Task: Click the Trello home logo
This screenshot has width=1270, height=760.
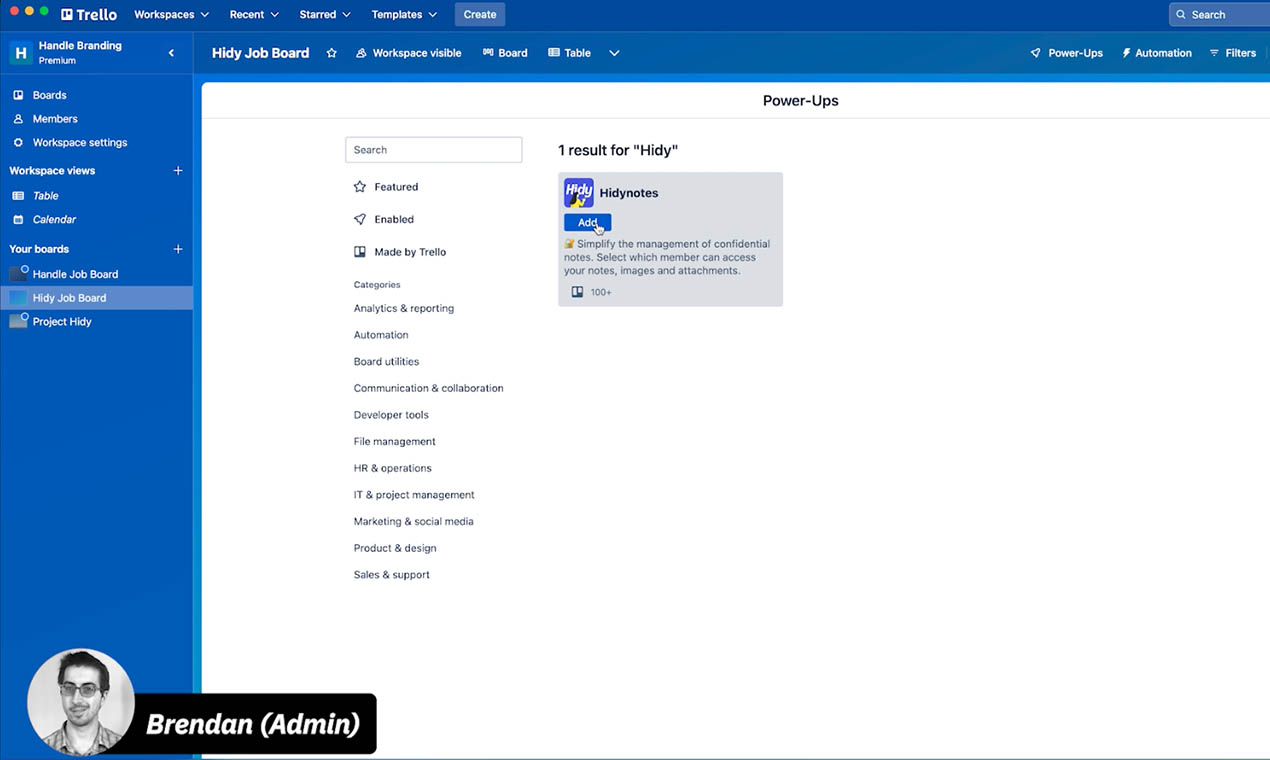Action: pos(88,14)
